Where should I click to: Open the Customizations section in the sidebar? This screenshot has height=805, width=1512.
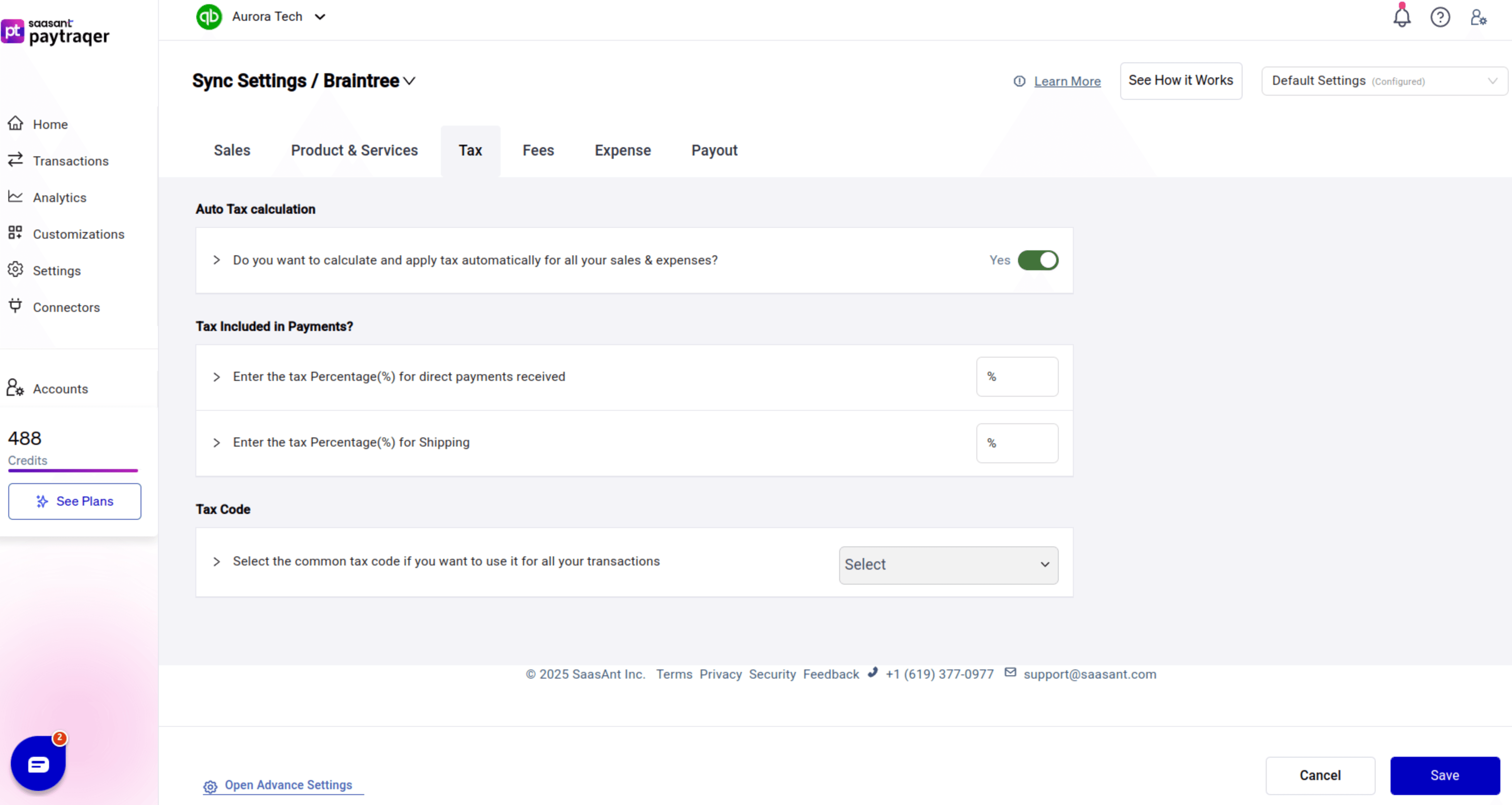point(78,234)
